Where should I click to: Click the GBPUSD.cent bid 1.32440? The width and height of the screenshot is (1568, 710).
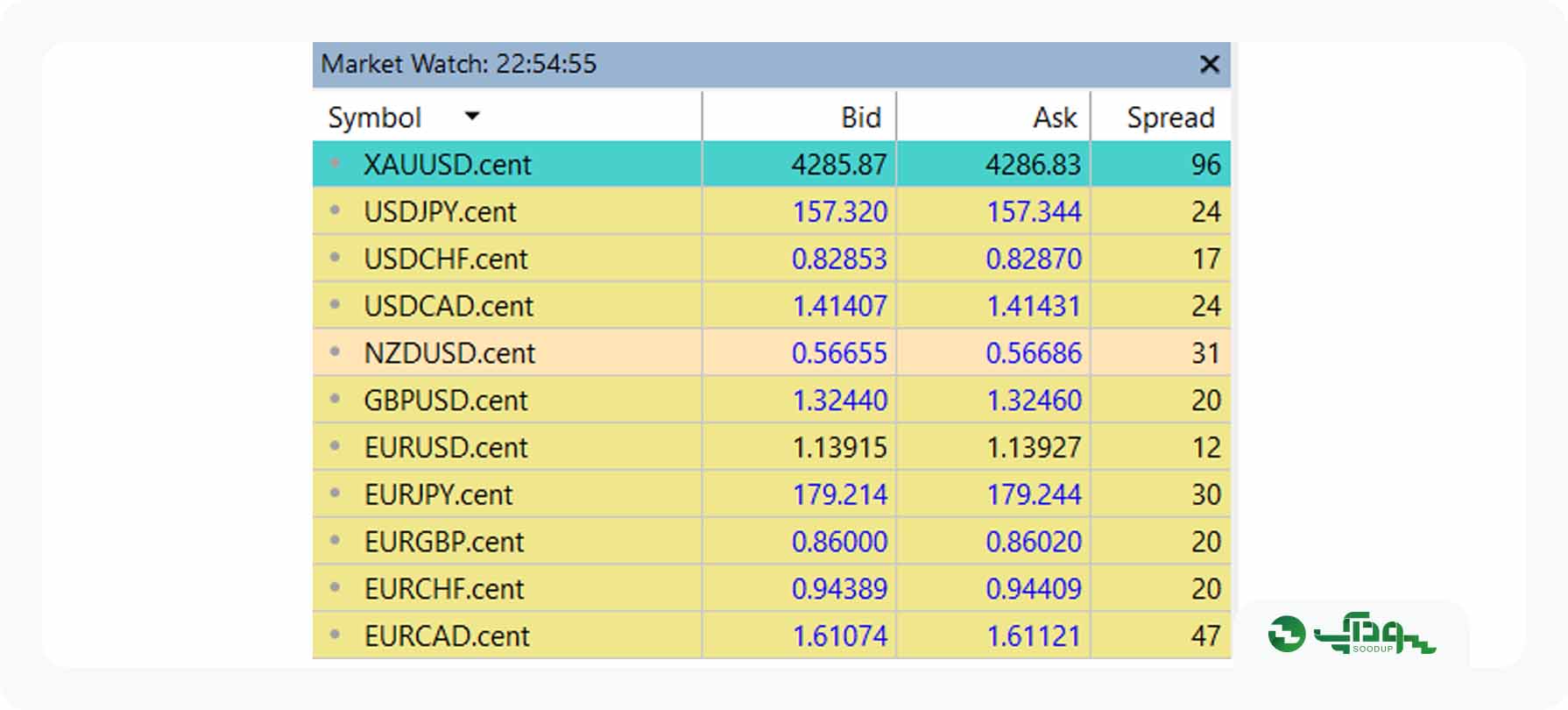pos(840,401)
